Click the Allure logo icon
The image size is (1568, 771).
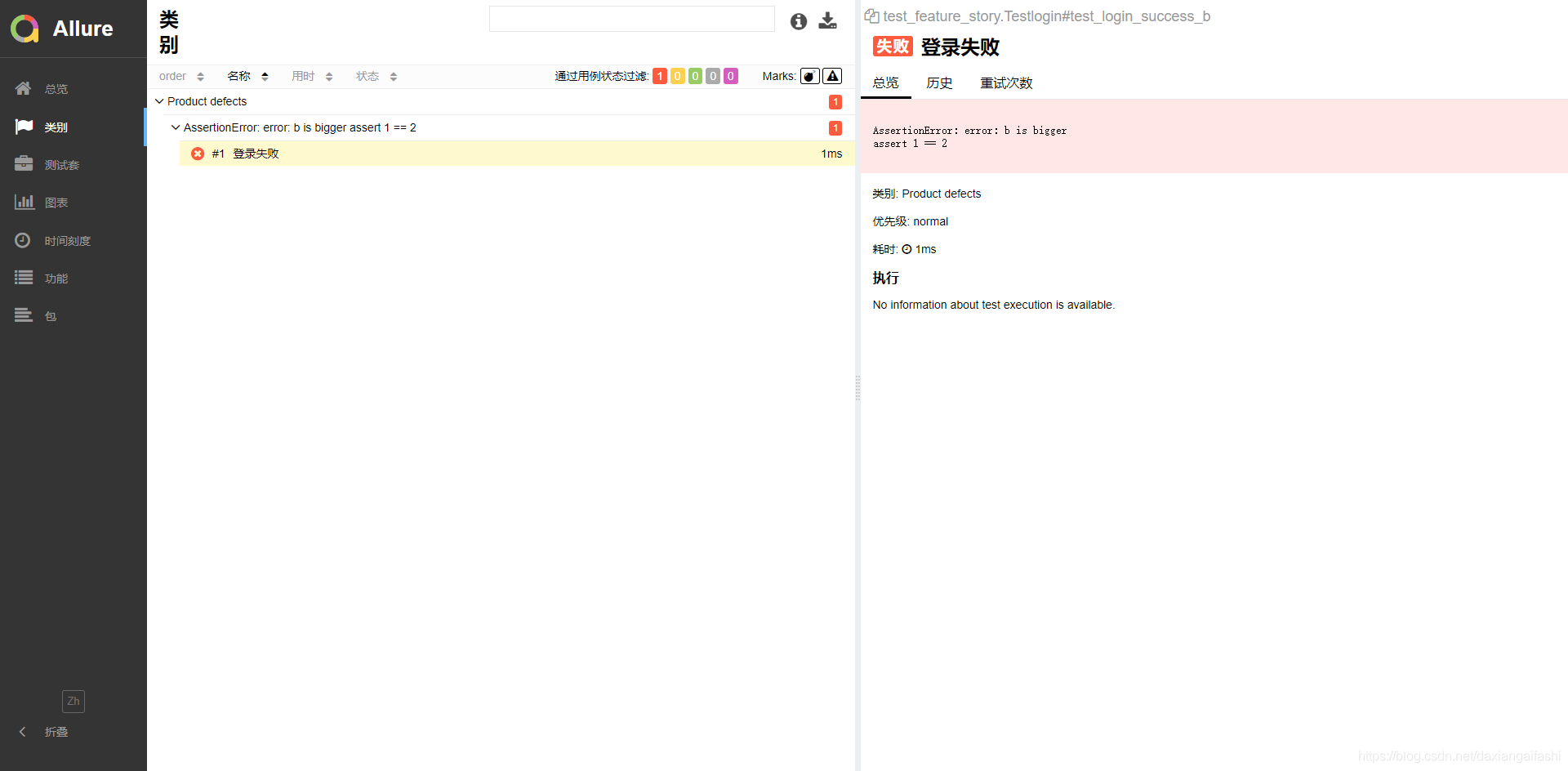pos(24,29)
